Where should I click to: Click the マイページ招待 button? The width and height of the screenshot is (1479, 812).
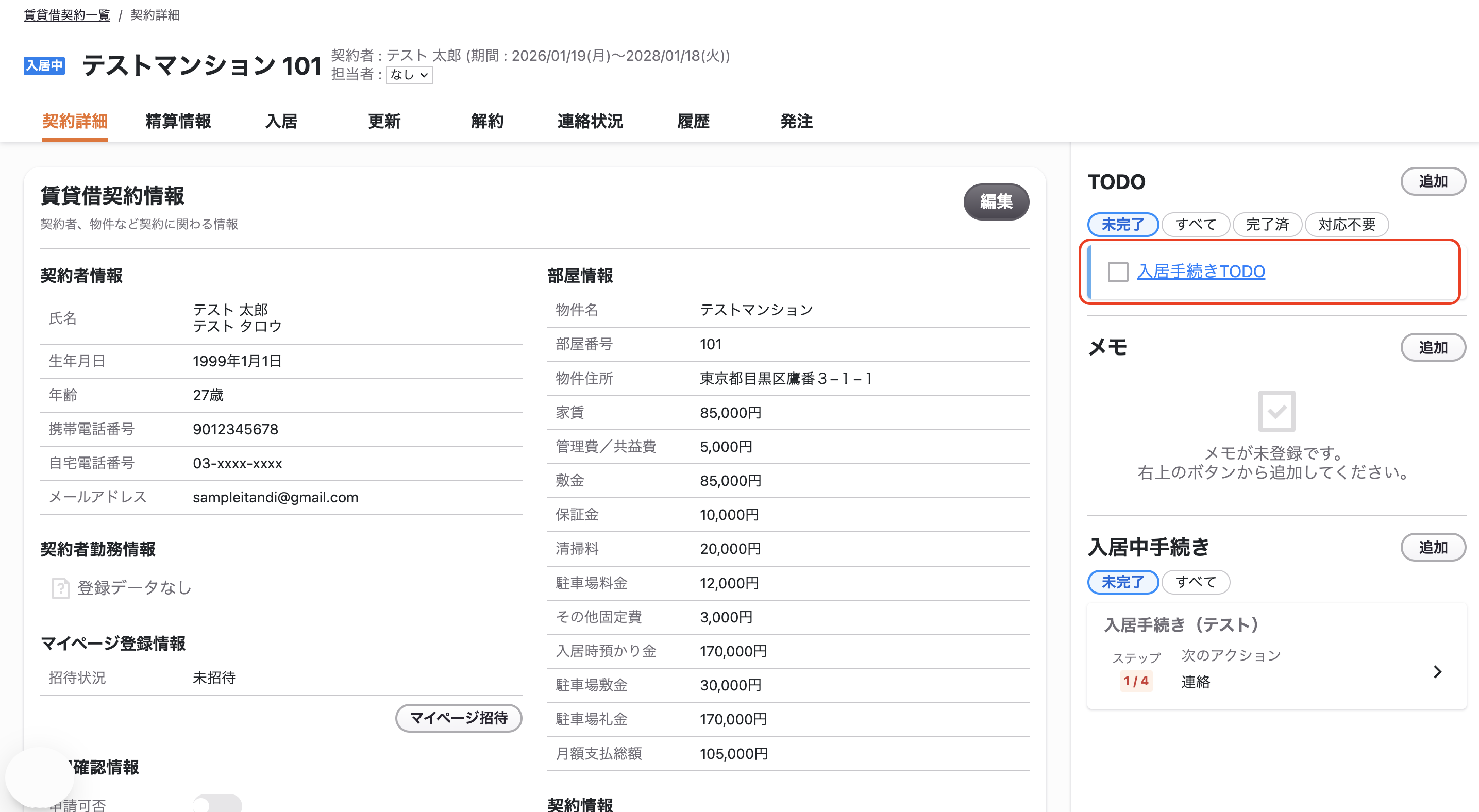click(x=458, y=718)
